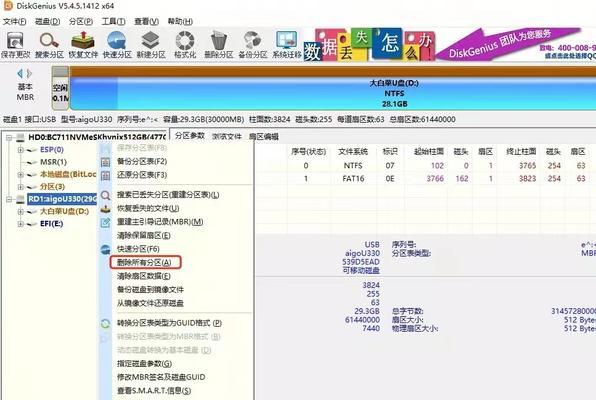Open the 查看(V) menu
Screen dimensions: 596x400
coord(146,21)
